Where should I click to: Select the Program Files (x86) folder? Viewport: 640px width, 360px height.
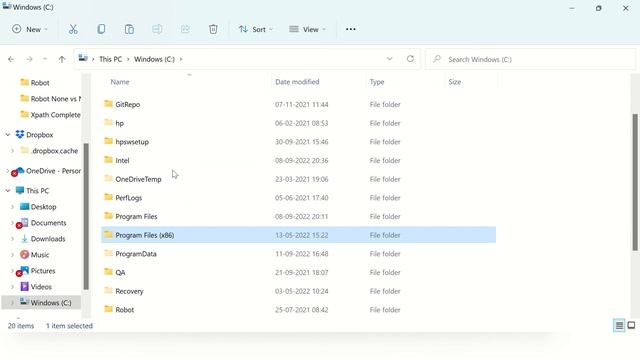298,235
